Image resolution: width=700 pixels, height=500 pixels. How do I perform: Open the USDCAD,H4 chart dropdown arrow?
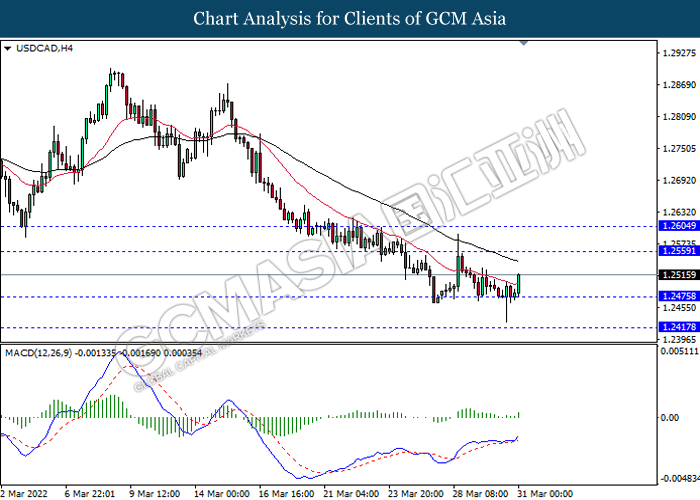pos(7,49)
